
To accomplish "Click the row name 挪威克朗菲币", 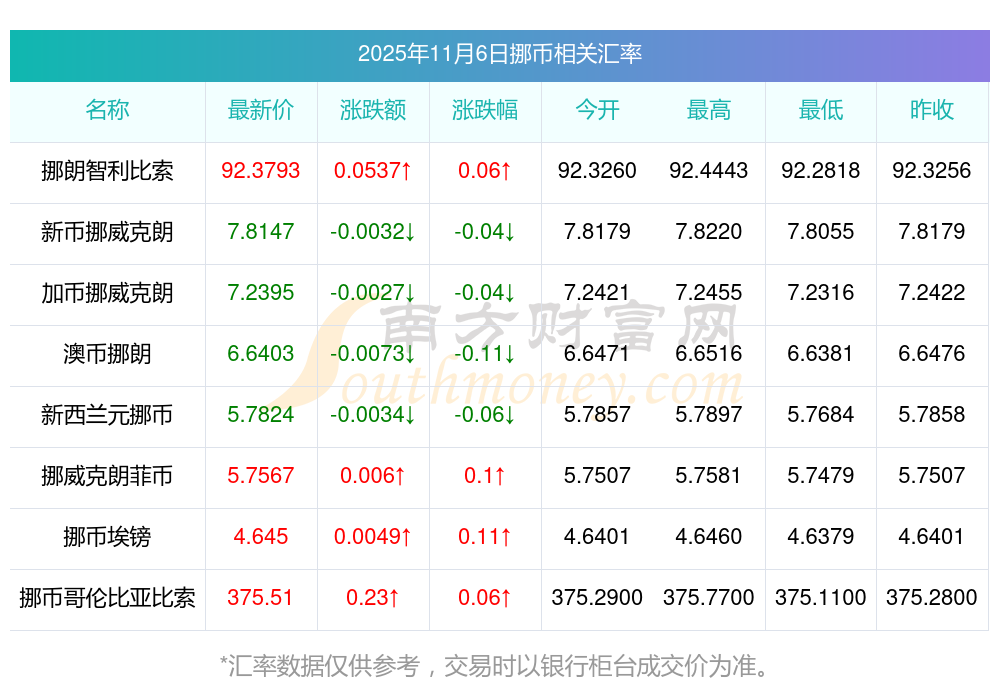I will [107, 476].
